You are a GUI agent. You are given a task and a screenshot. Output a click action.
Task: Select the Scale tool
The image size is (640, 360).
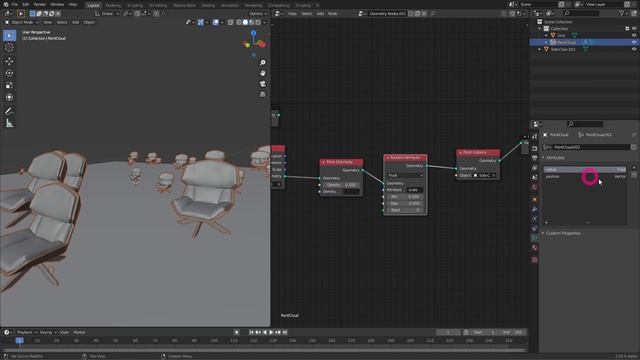pos(9,85)
